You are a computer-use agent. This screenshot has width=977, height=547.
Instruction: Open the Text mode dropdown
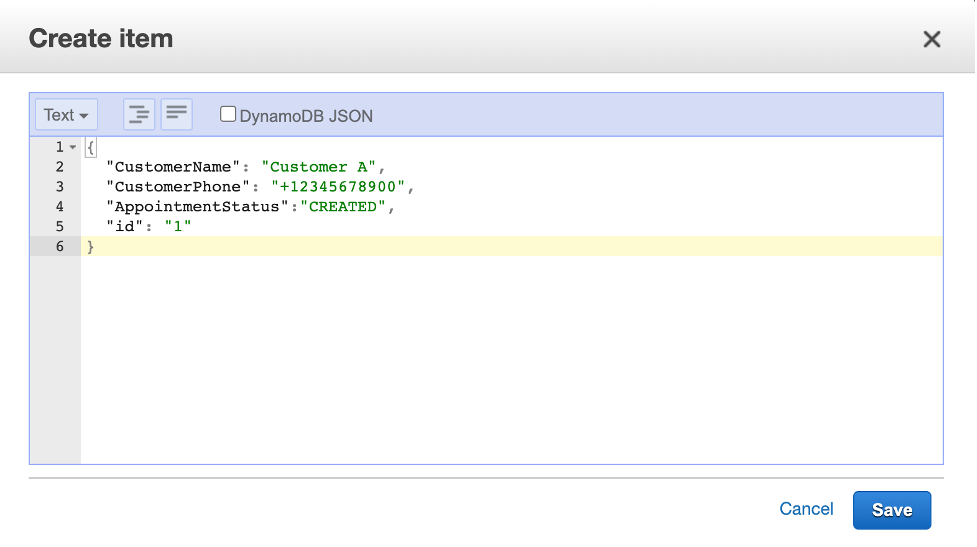(66, 115)
